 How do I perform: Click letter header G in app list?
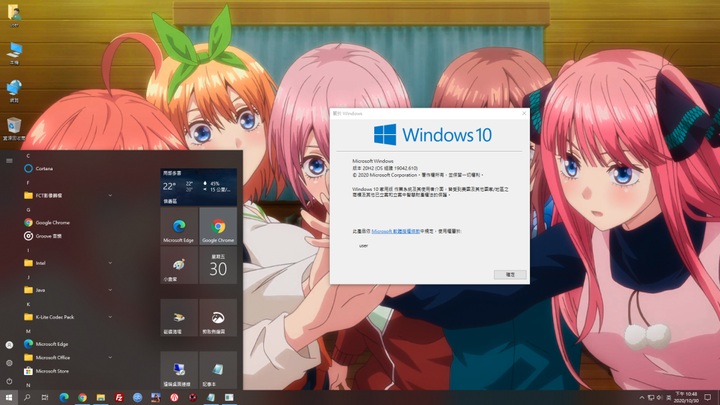tap(28, 210)
